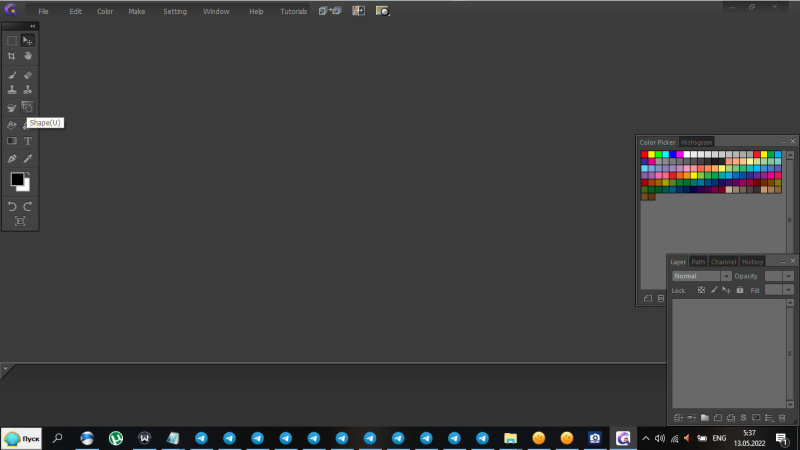Click the Redo arrow in toolbox
The height and width of the screenshot is (450, 800).
point(28,206)
